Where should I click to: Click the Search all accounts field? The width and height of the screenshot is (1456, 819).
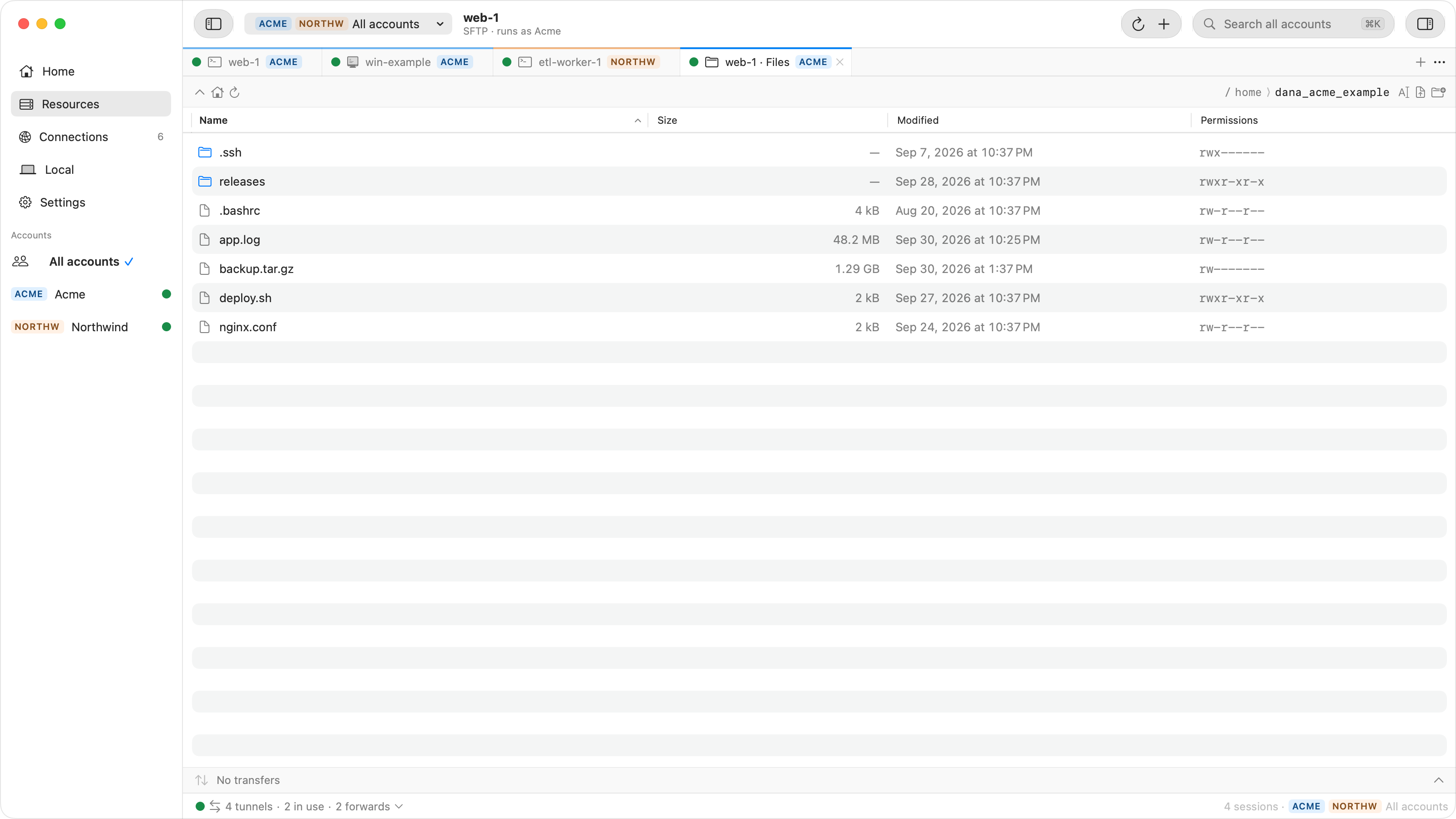click(x=1293, y=24)
